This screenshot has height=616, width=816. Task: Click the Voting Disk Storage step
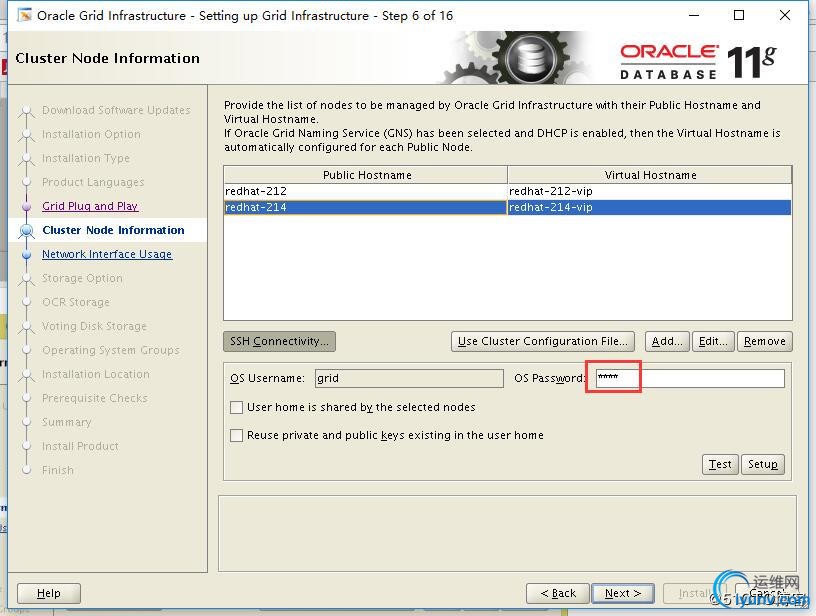pyautogui.click(x=94, y=326)
